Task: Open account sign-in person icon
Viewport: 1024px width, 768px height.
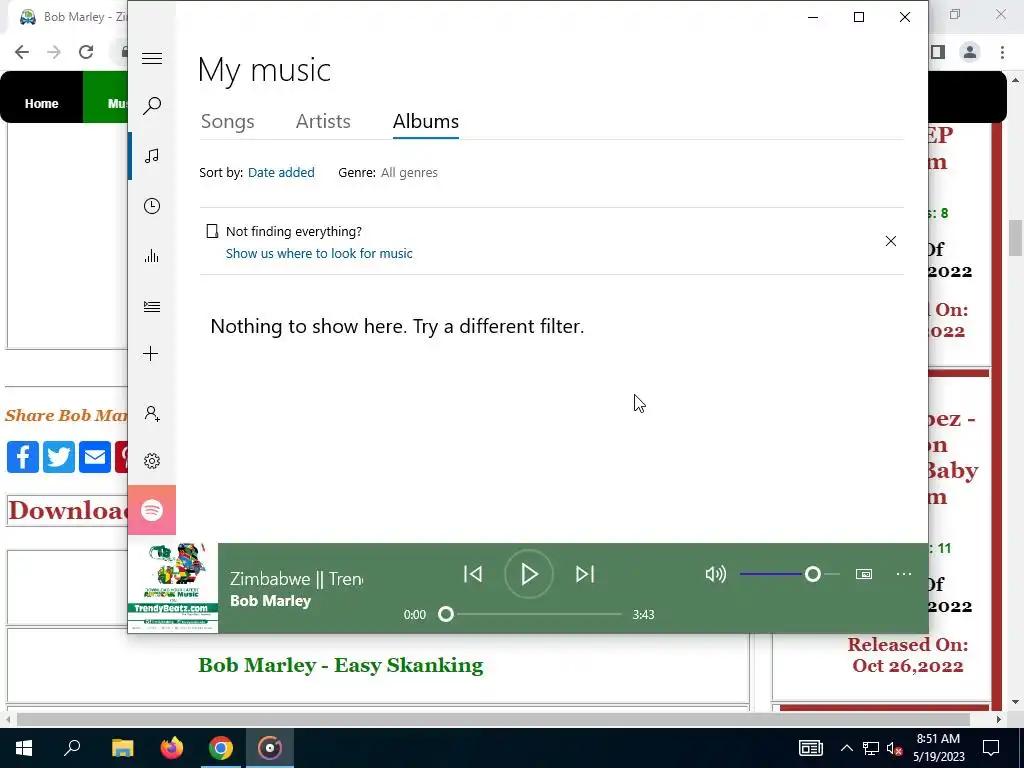Action: click(152, 413)
